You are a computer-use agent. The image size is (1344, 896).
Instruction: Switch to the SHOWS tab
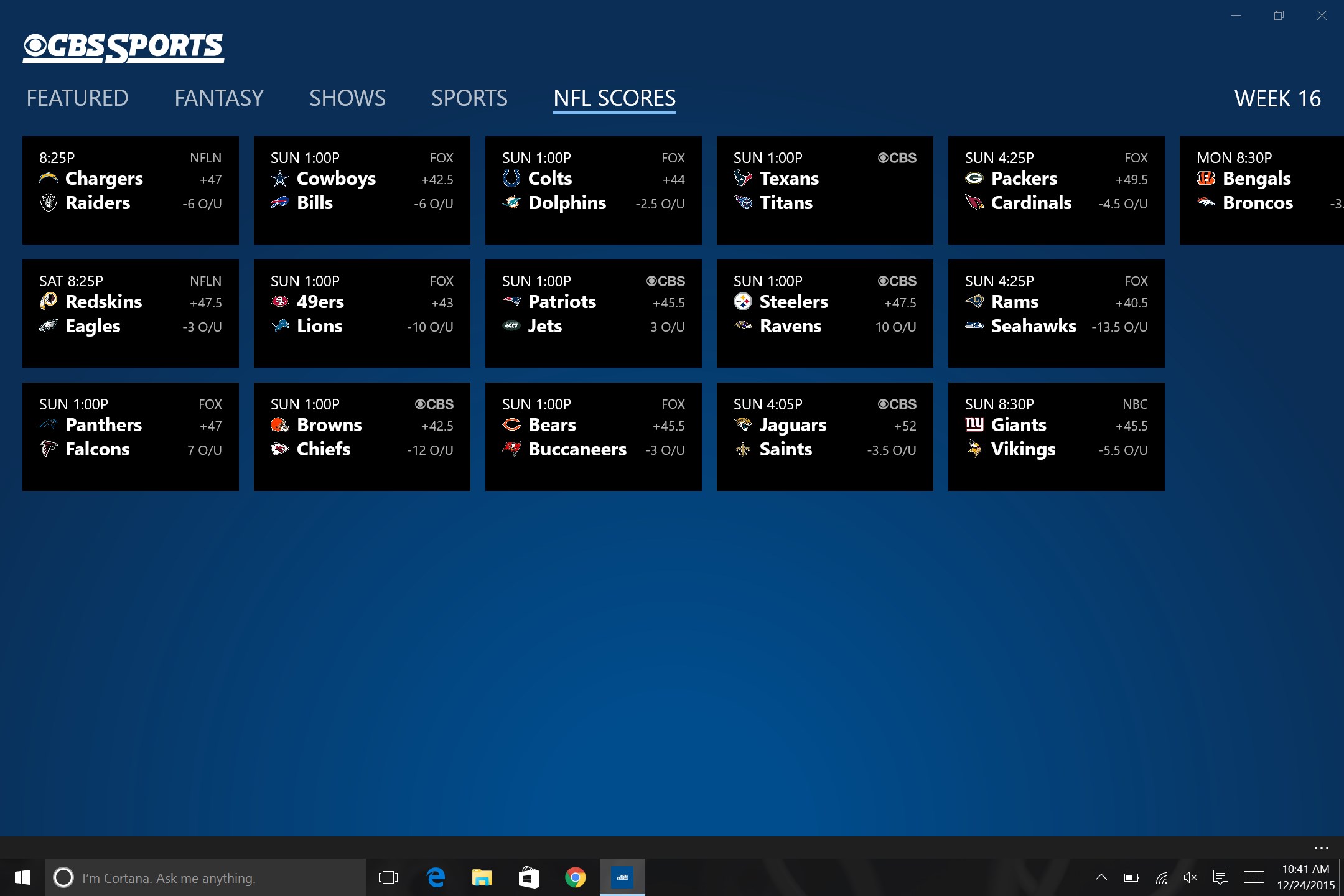point(347,98)
